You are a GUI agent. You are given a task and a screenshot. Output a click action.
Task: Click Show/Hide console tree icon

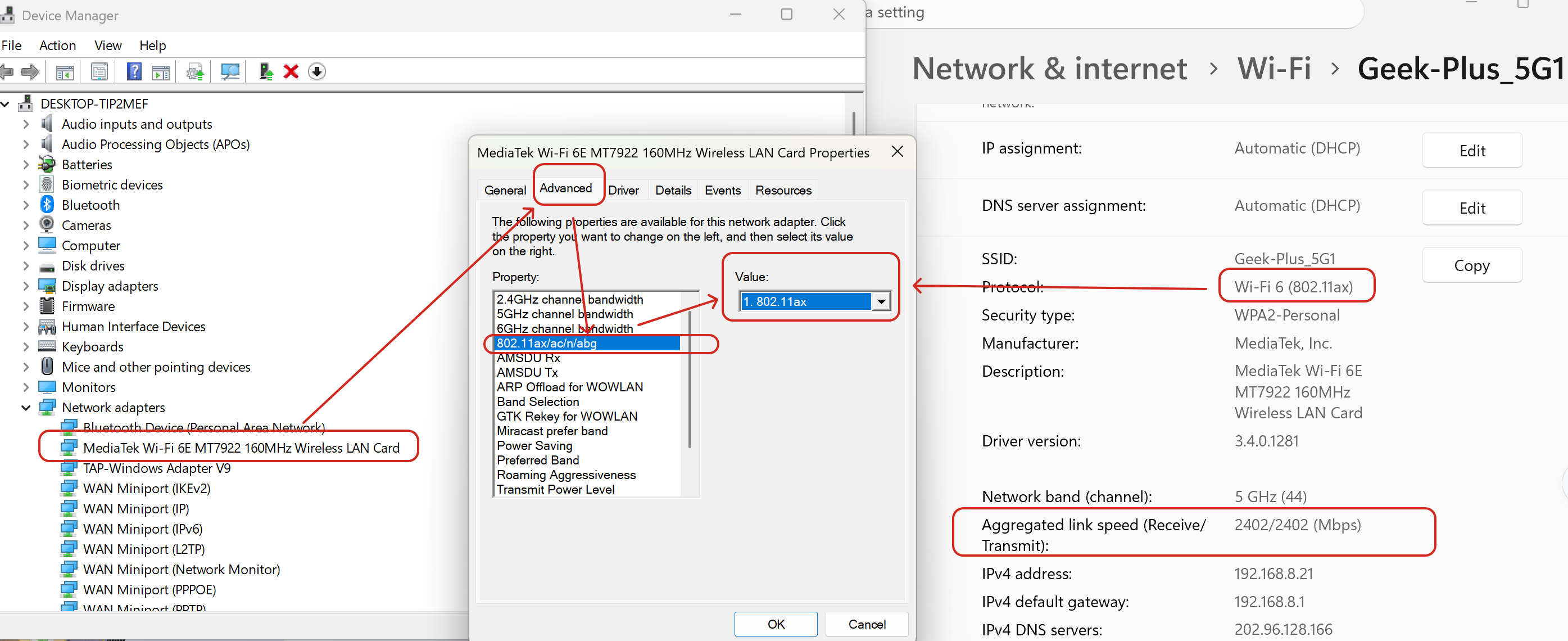(65, 72)
